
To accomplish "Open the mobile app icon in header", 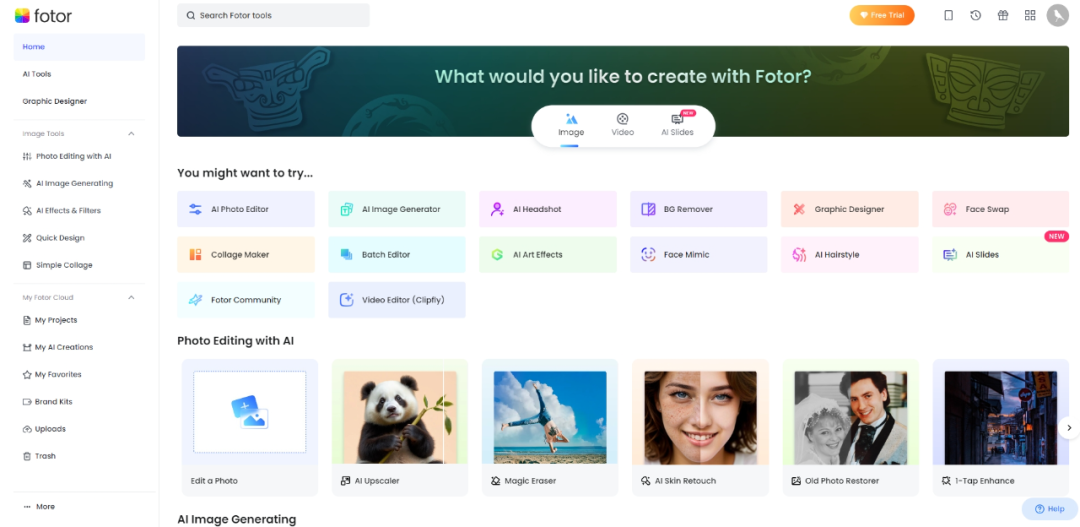I will [x=948, y=15].
